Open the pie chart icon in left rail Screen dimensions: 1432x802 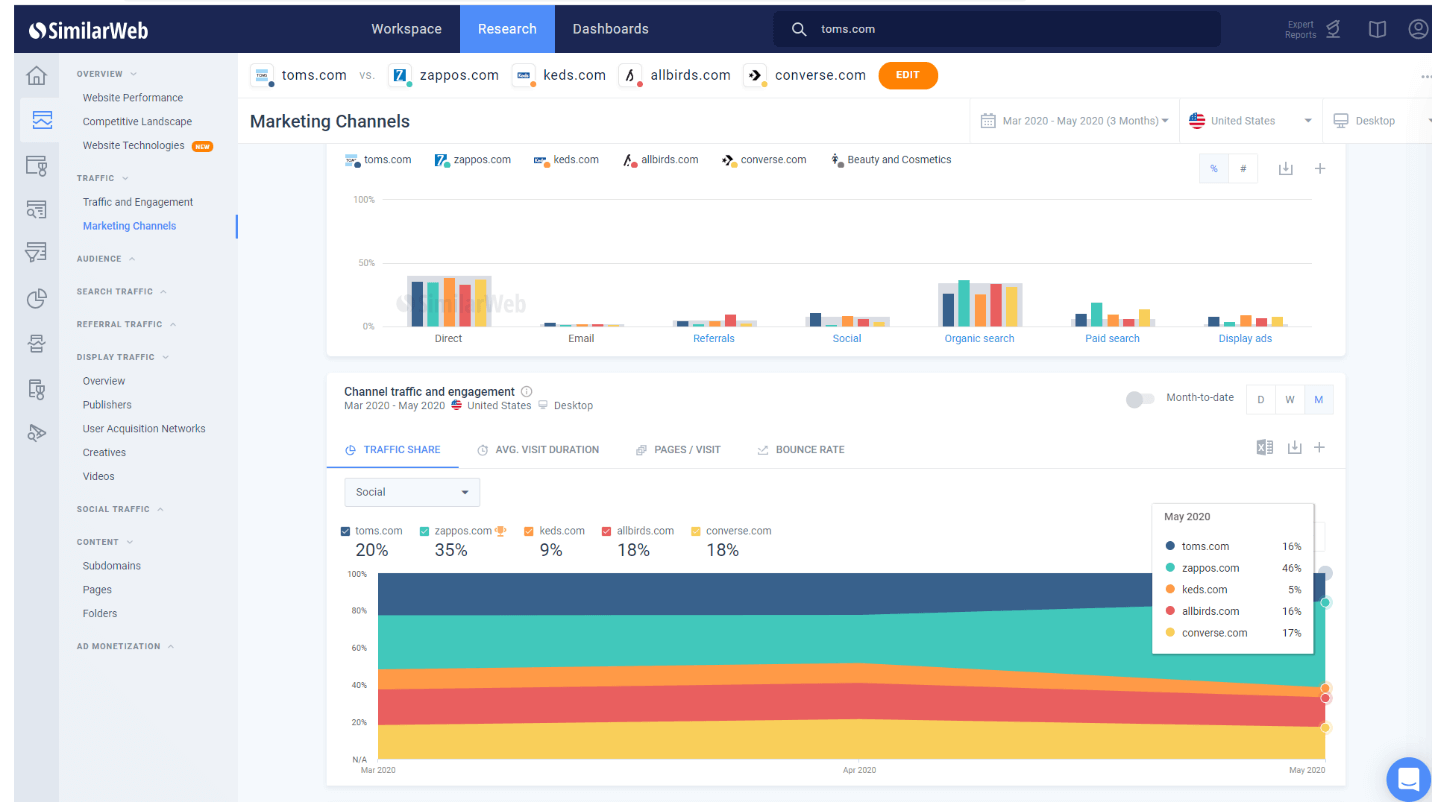37,298
